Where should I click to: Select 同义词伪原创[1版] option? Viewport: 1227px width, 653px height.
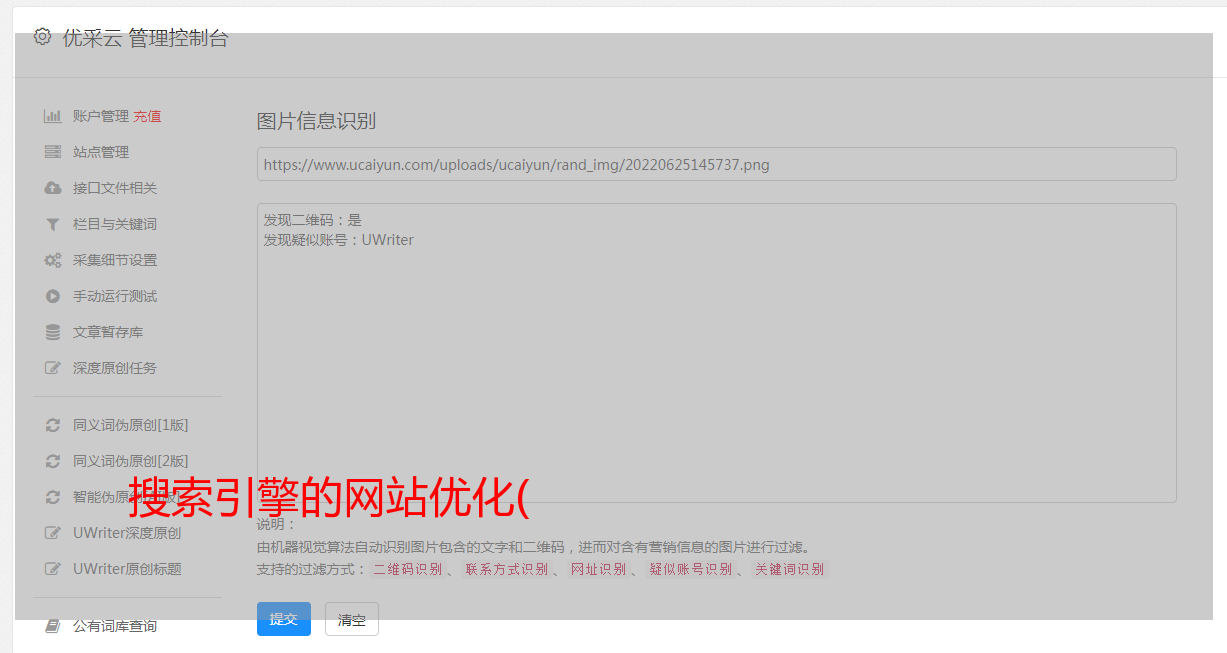click(130, 425)
